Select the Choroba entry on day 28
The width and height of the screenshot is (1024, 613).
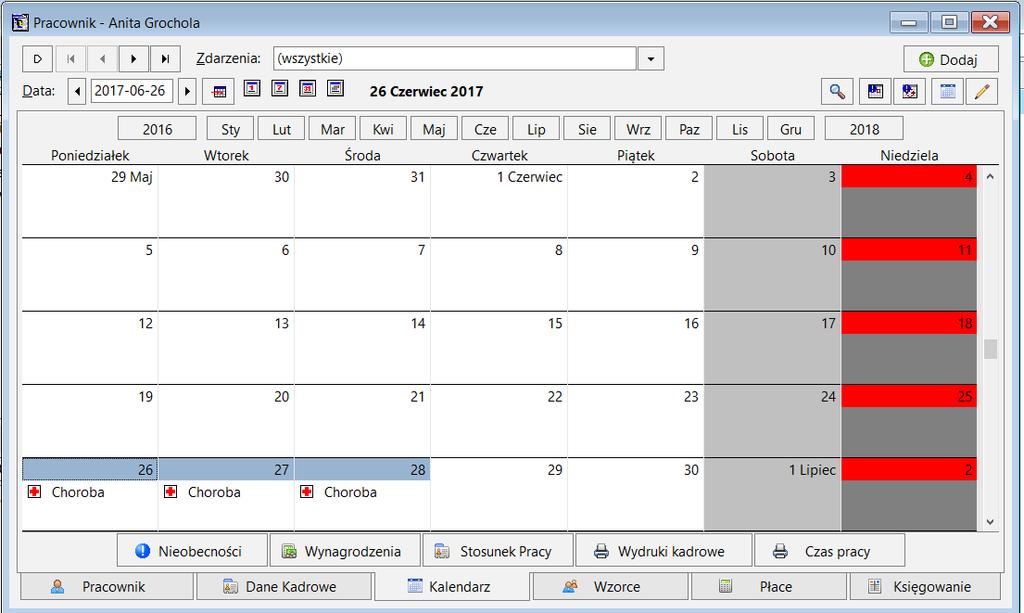[350, 492]
